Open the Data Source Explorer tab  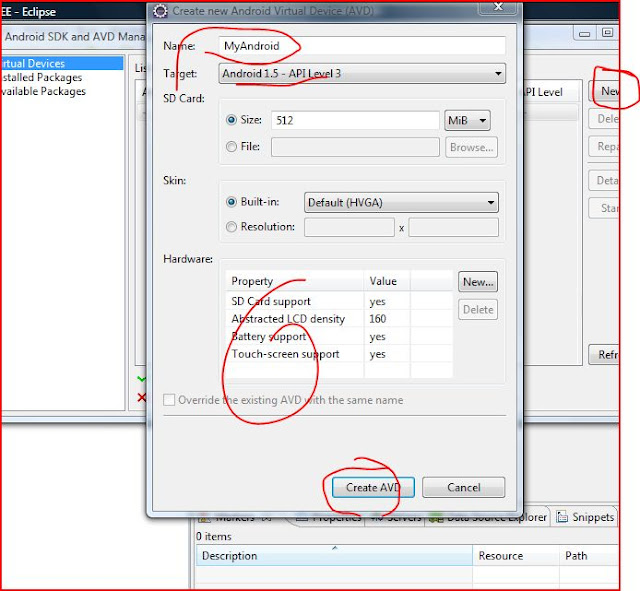[x=488, y=518]
